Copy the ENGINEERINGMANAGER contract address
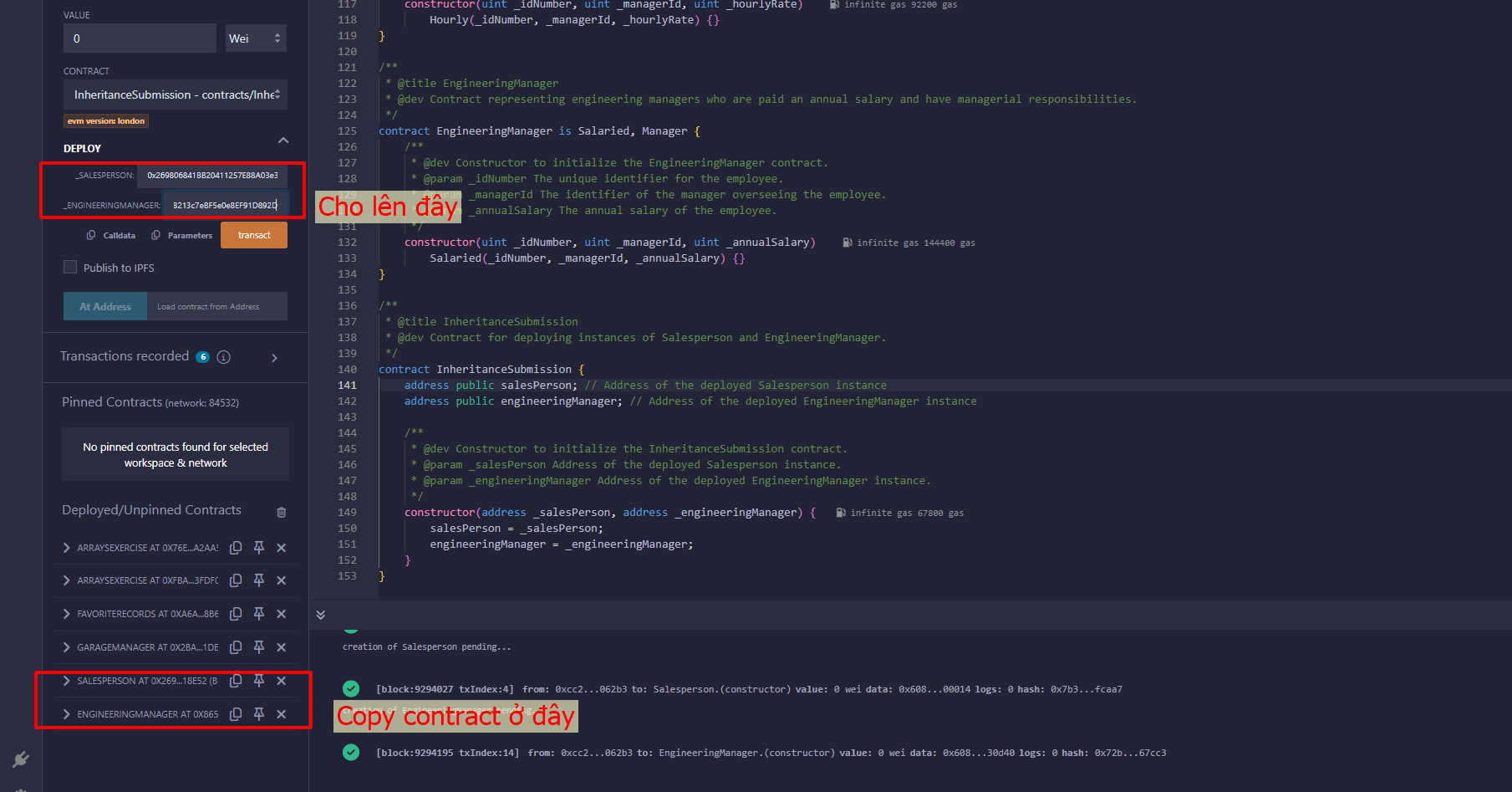 (236, 714)
